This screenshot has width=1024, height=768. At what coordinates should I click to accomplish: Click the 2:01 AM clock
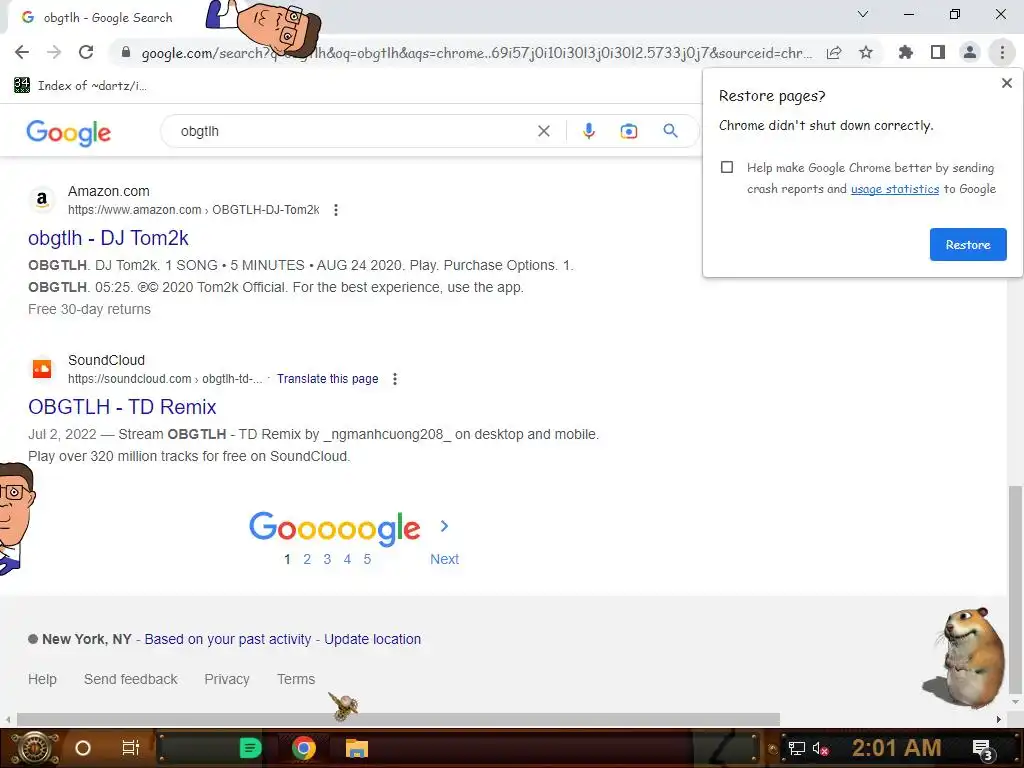(x=896, y=748)
